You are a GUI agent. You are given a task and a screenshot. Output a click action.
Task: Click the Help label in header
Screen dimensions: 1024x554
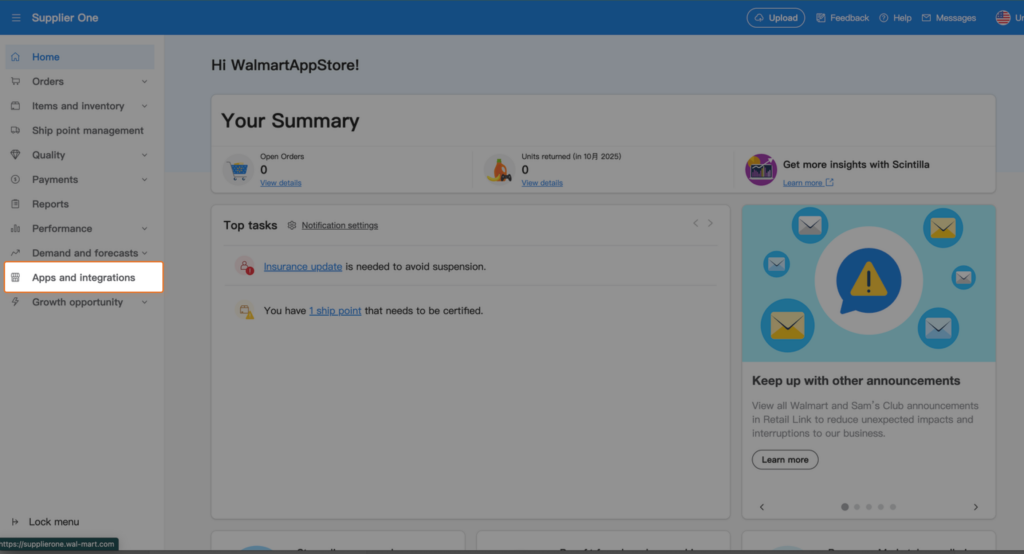point(902,18)
